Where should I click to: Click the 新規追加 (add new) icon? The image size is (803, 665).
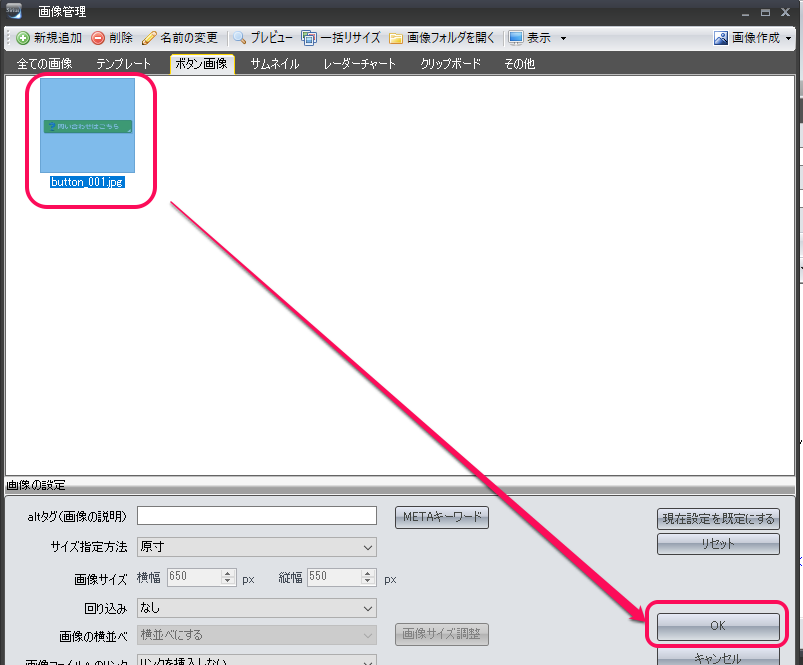pos(22,38)
